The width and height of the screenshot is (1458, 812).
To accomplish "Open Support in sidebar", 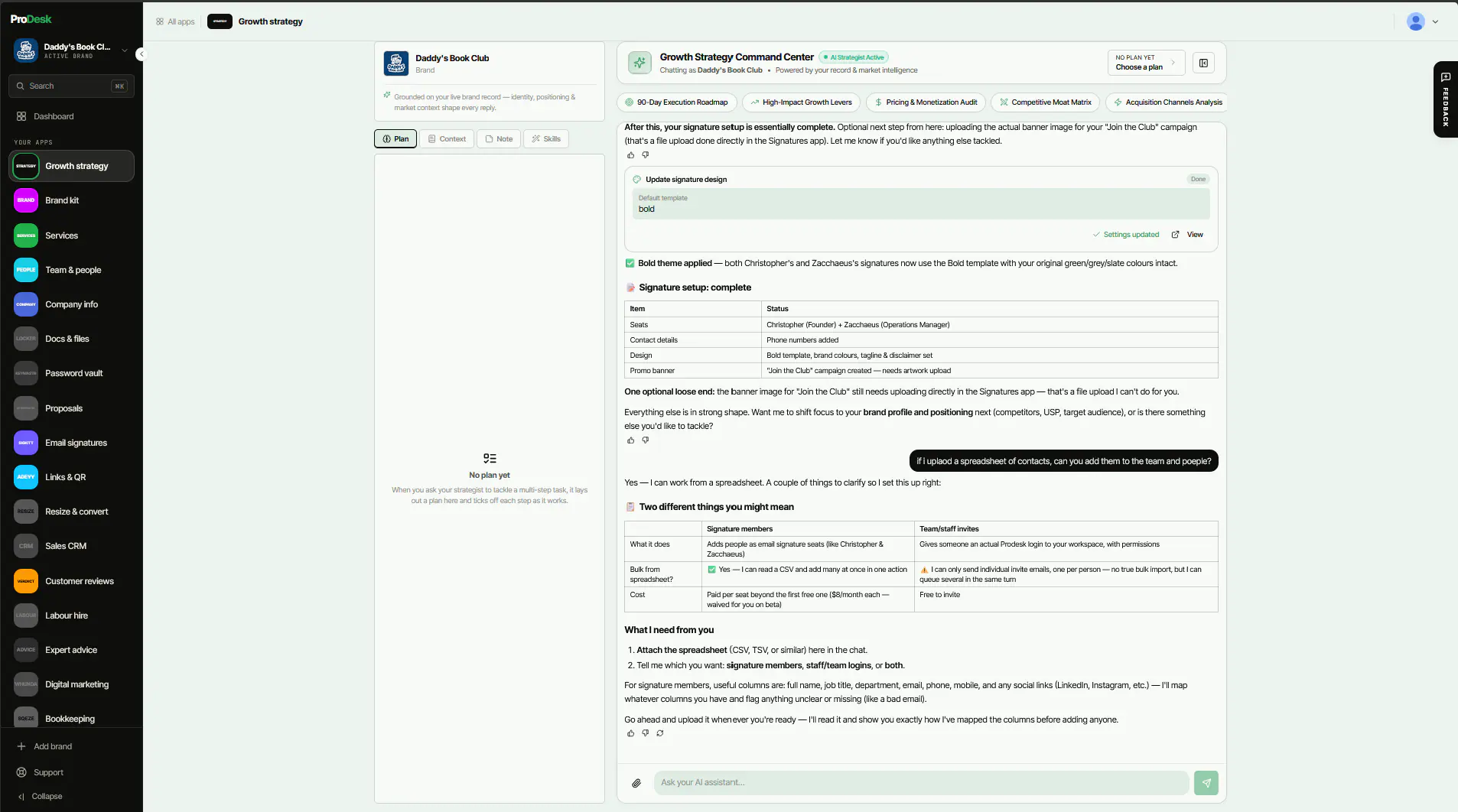I will tap(41, 772).
